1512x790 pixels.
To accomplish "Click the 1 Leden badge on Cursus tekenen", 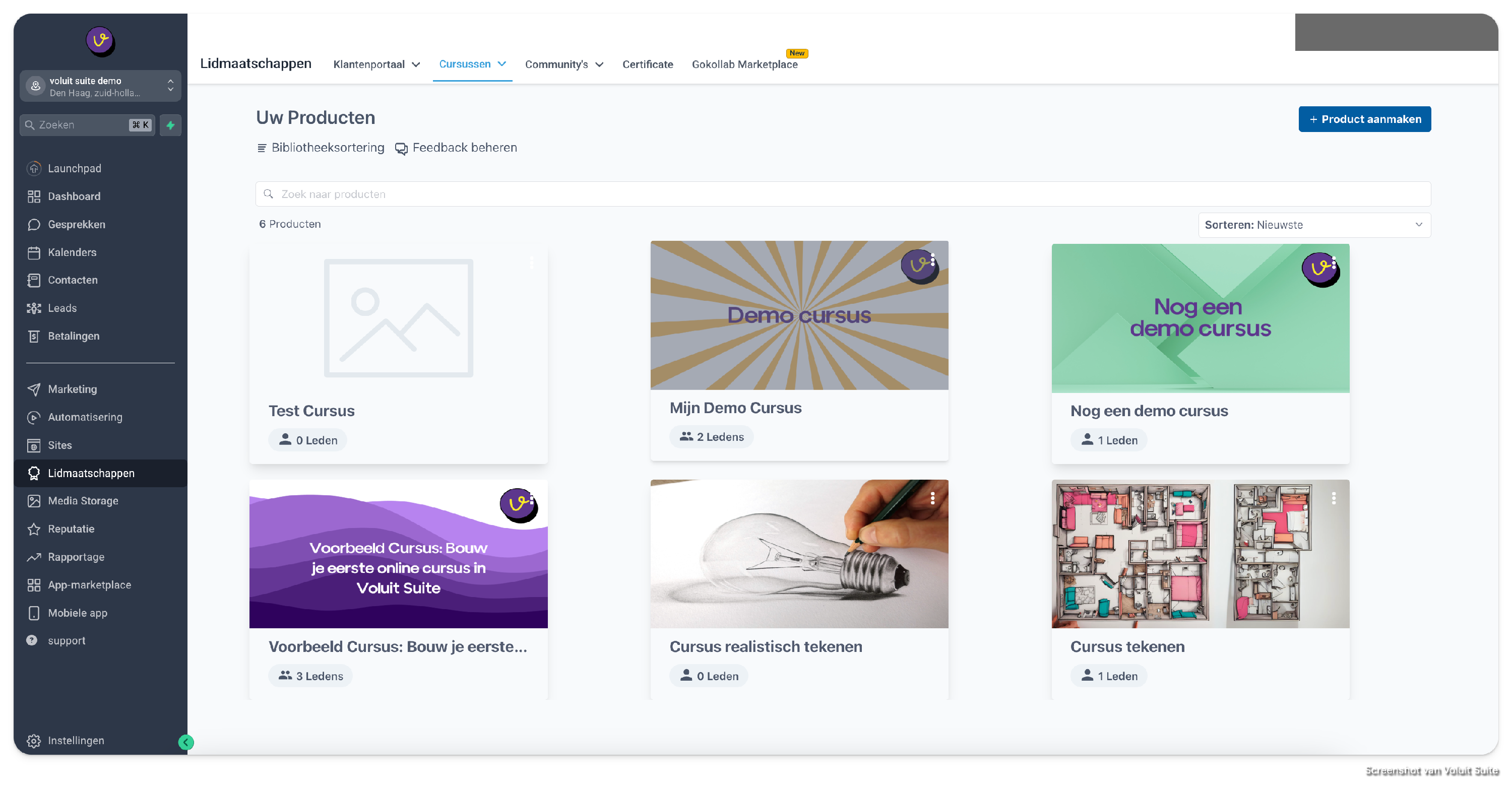I will pos(1109,676).
